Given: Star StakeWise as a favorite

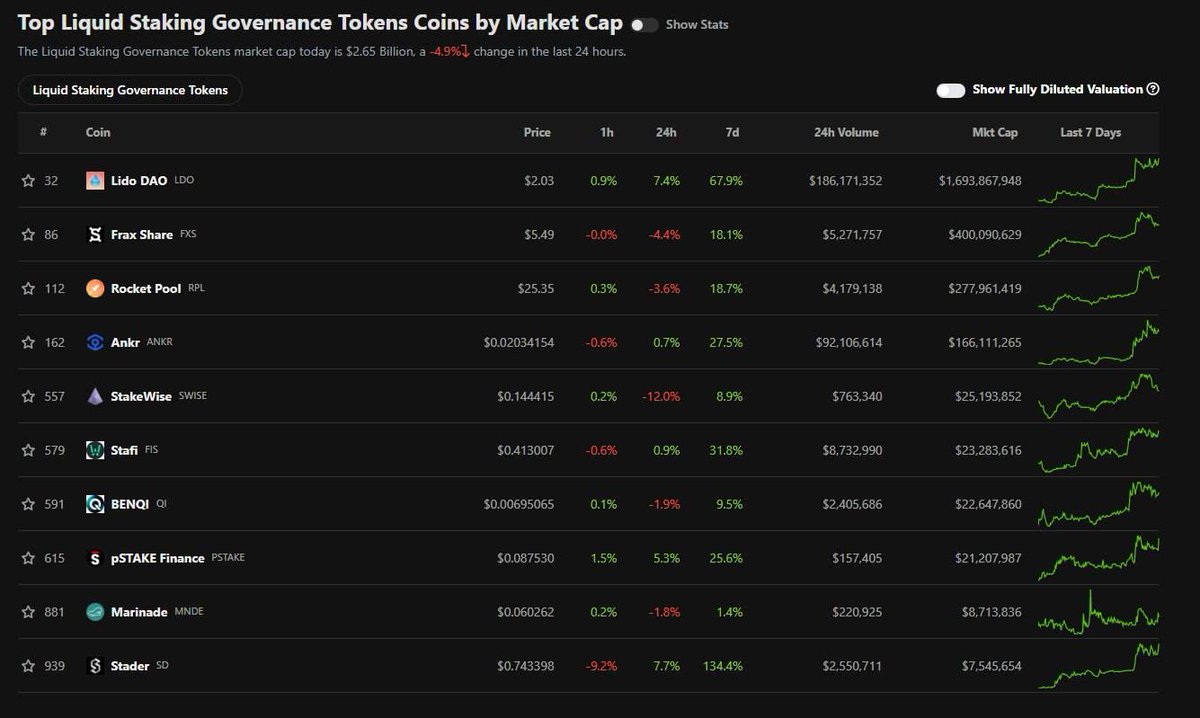Looking at the screenshot, I should click(x=28, y=397).
